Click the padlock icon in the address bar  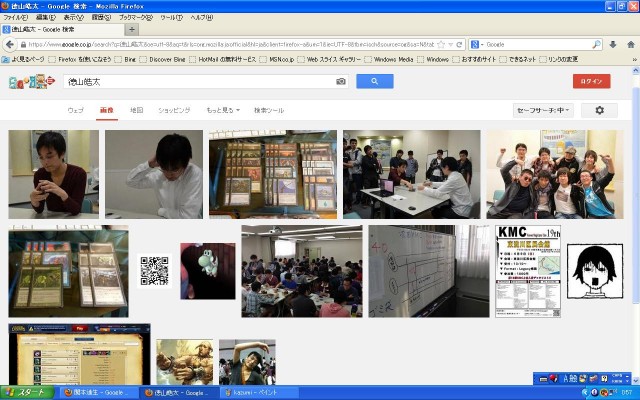pos(23,44)
